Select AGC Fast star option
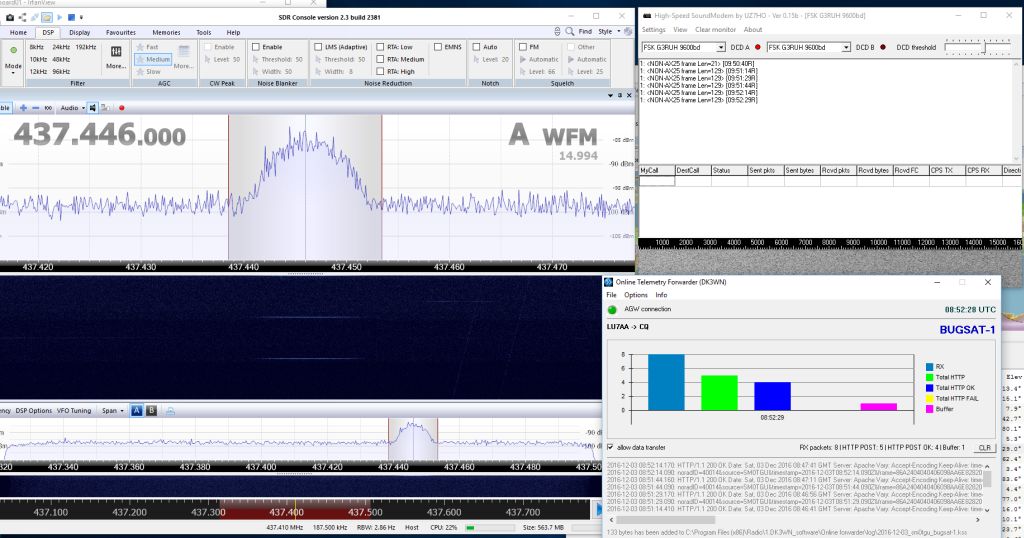Screen dimensions: 1024x538 (148, 47)
